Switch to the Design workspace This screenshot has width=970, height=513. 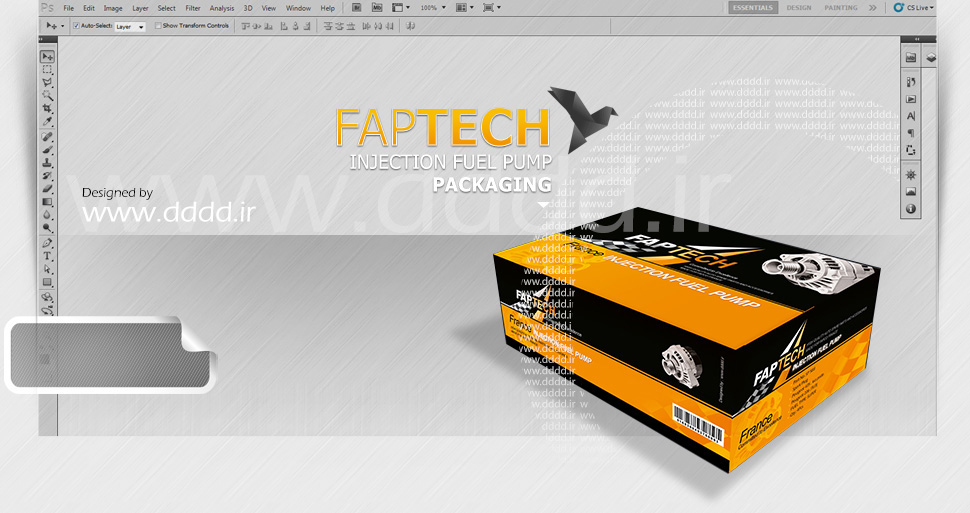pos(799,7)
